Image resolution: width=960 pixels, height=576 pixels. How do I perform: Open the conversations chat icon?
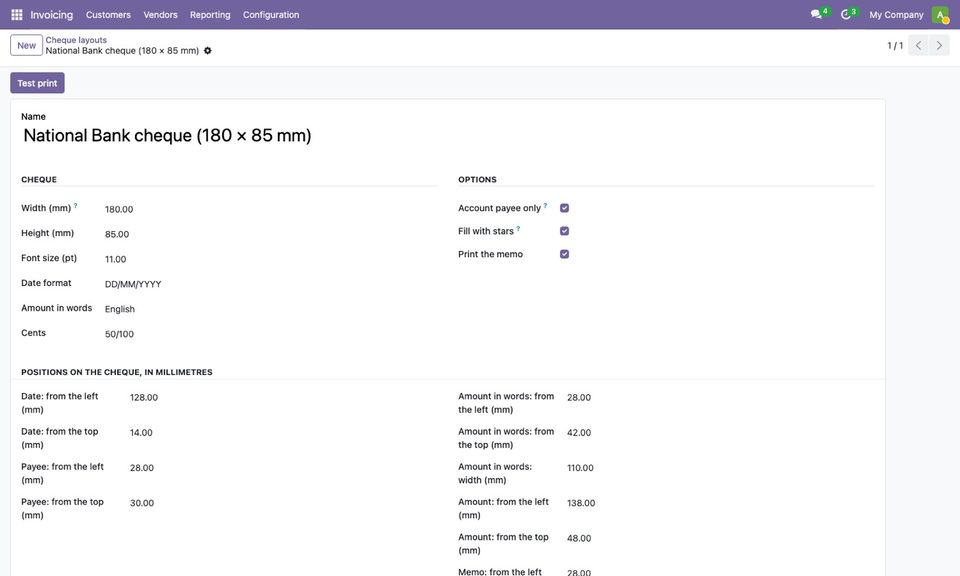click(x=816, y=14)
